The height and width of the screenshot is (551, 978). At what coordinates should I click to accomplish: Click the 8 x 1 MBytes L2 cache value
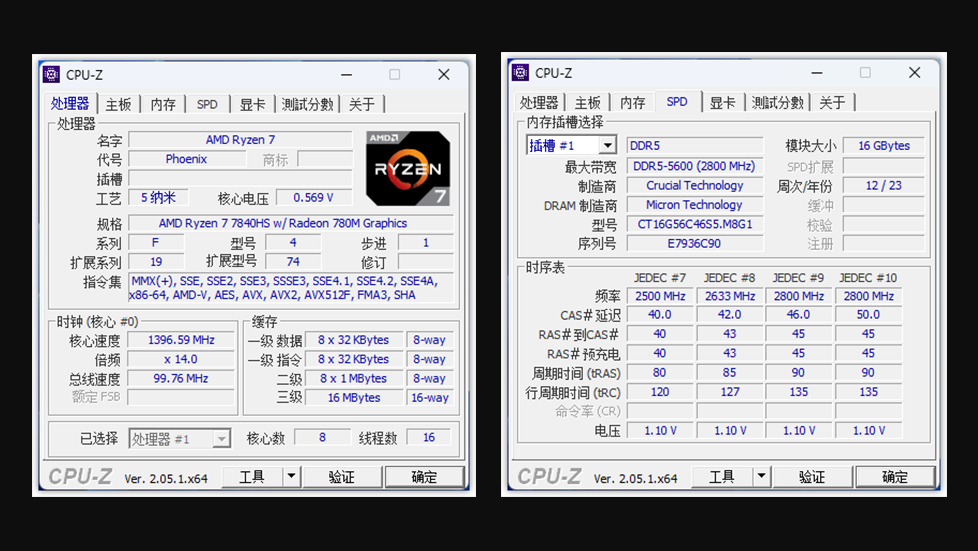tap(354, 379)
